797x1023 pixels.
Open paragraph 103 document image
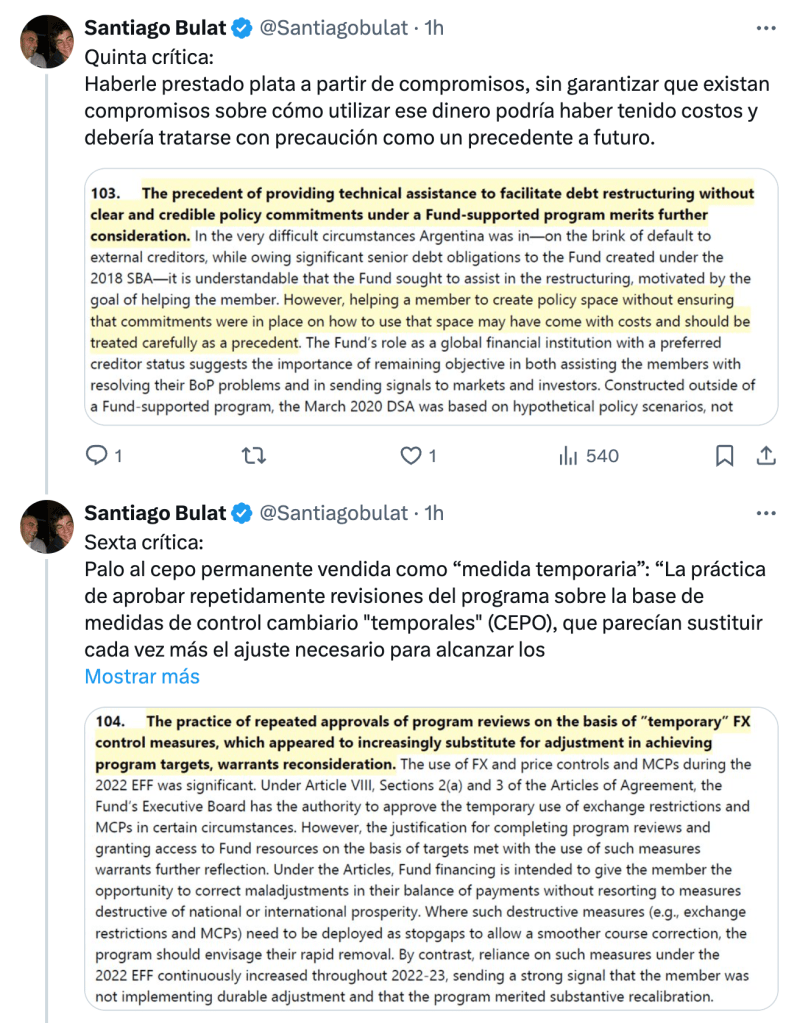431,296
